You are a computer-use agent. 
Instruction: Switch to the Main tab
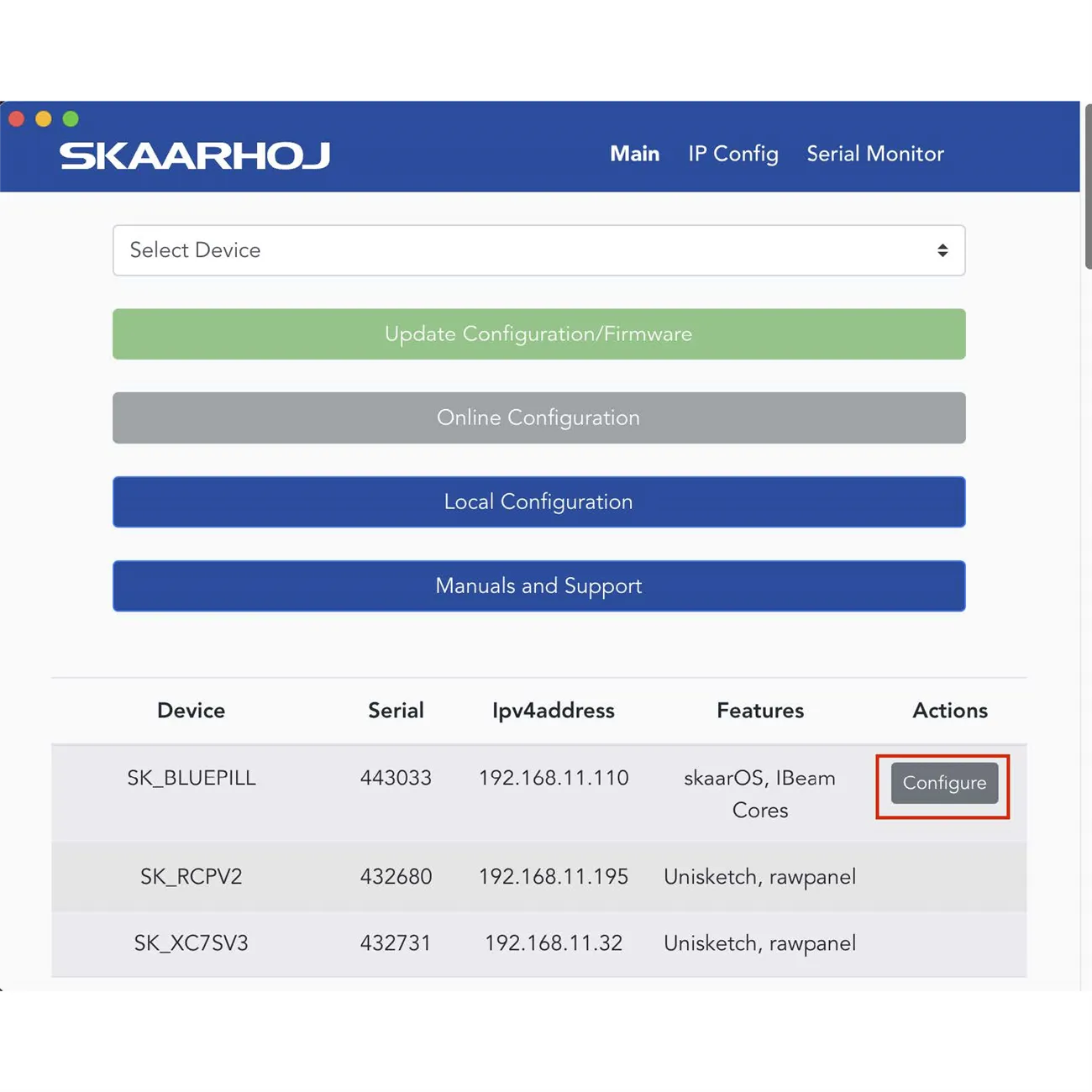pos(634,154)
